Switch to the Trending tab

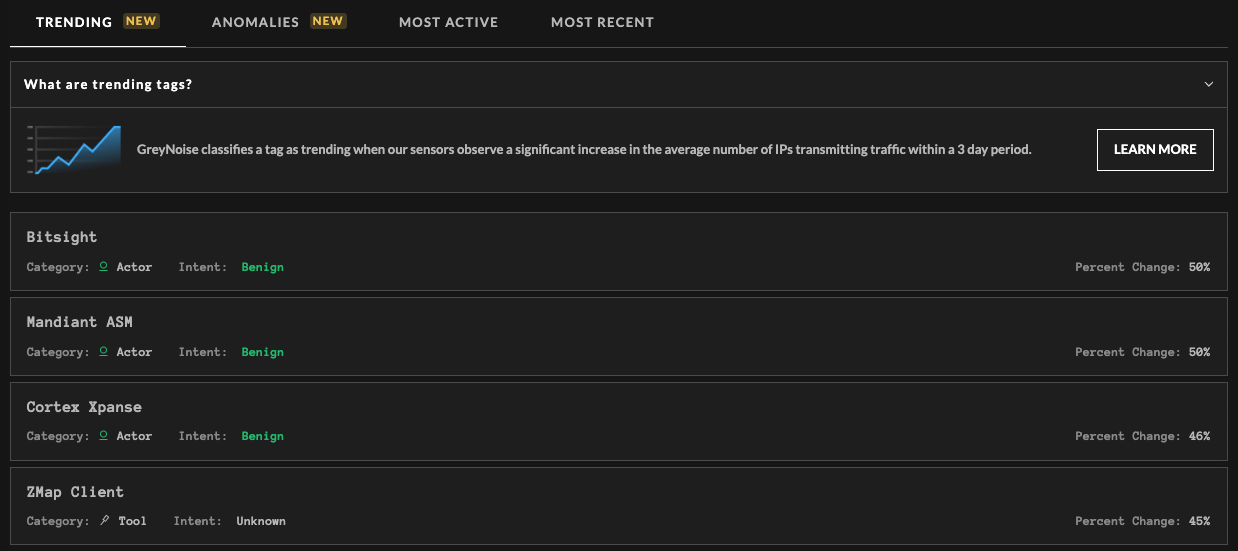[x=97, y=22]
